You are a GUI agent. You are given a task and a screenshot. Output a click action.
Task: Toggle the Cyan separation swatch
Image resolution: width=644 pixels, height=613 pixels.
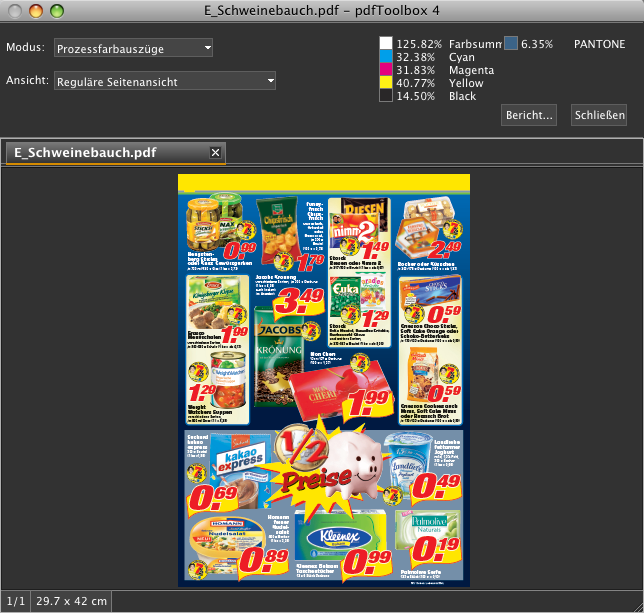[x=385, y=58]
